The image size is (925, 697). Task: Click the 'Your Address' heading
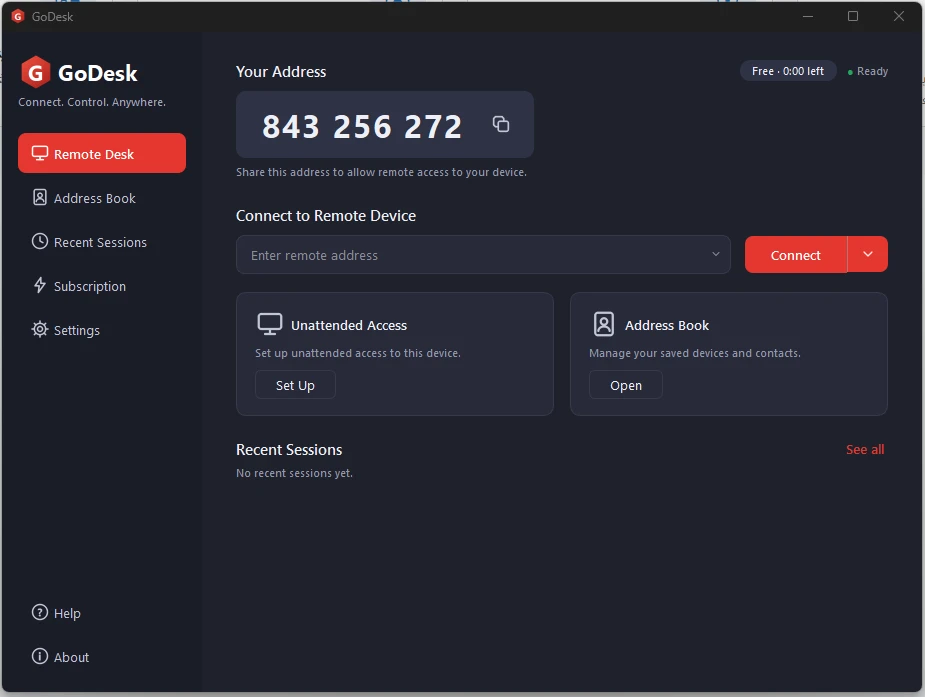coord(281,71)
